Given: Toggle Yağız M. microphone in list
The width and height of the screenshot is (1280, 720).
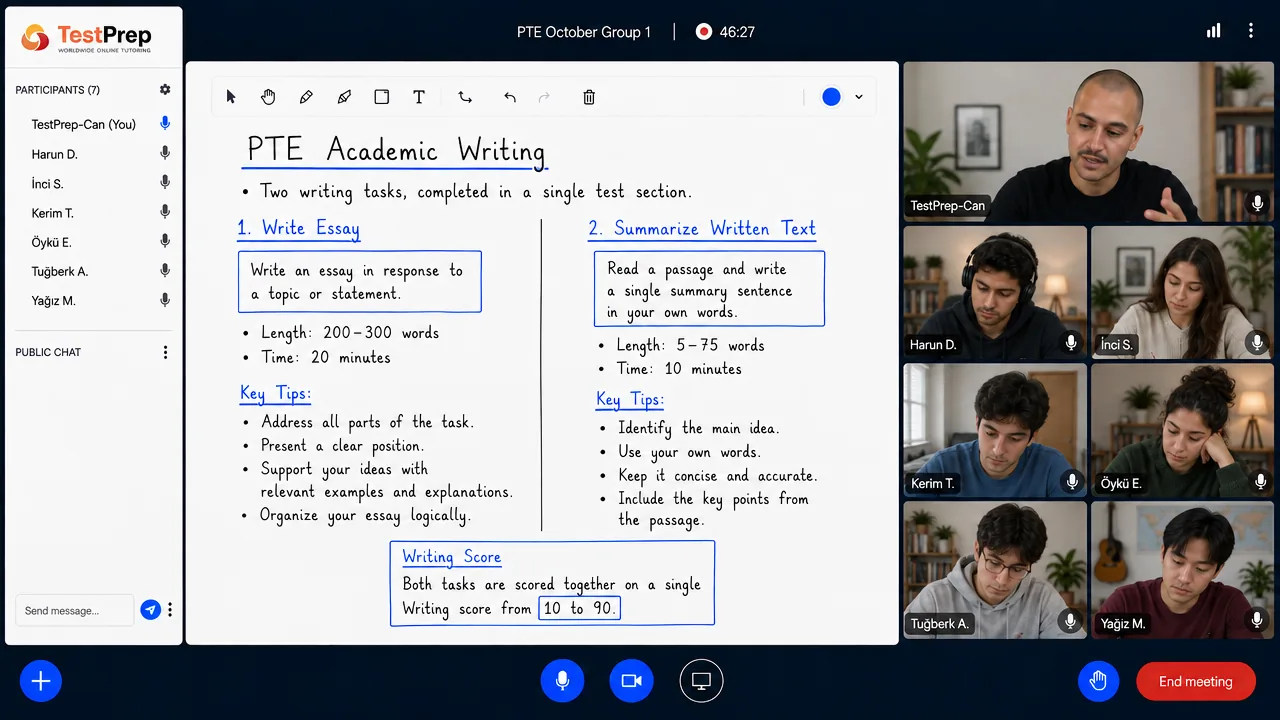Looking at the screenshot, I should click(x=165, y=299).
